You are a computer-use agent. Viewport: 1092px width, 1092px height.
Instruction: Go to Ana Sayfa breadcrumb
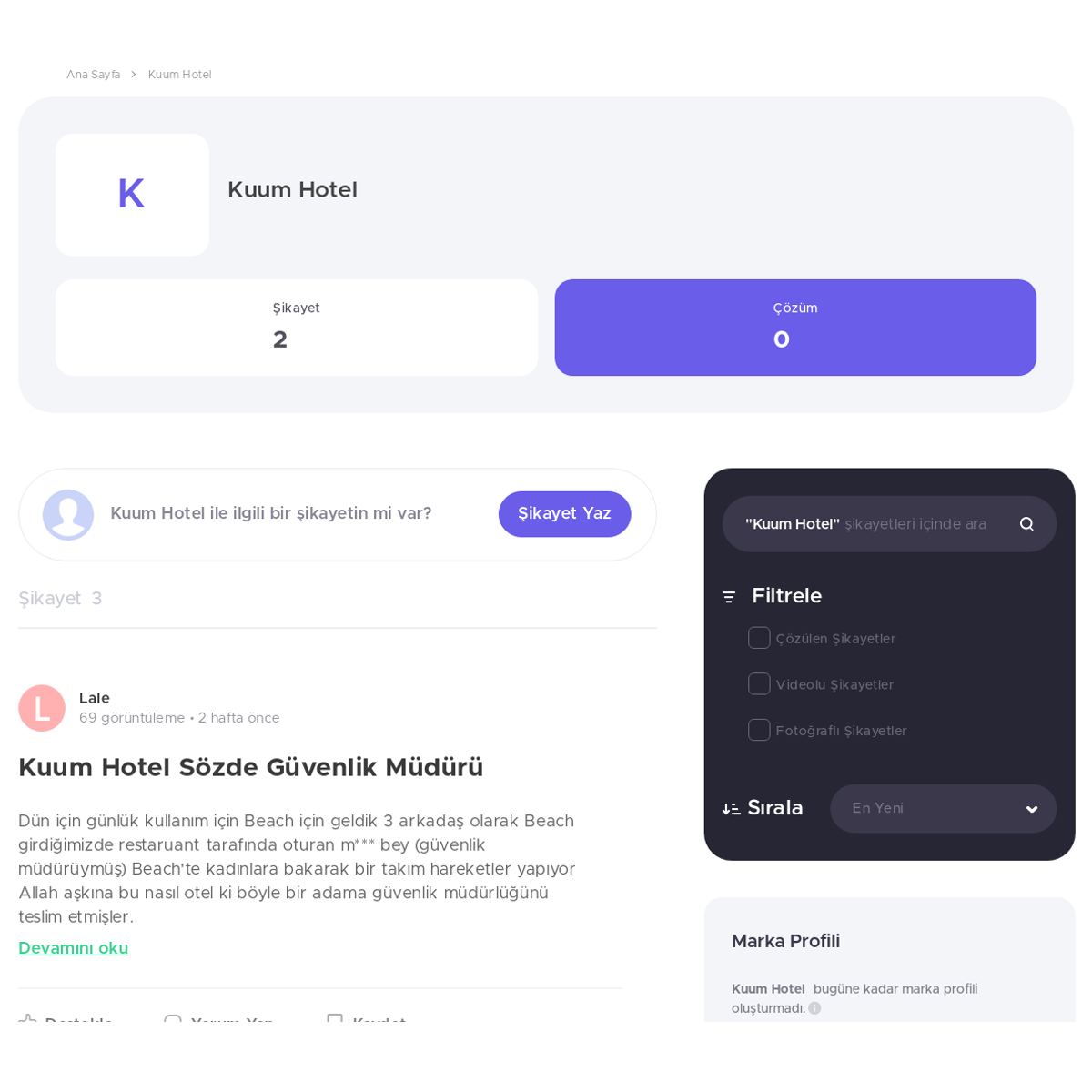coord(93,75)
